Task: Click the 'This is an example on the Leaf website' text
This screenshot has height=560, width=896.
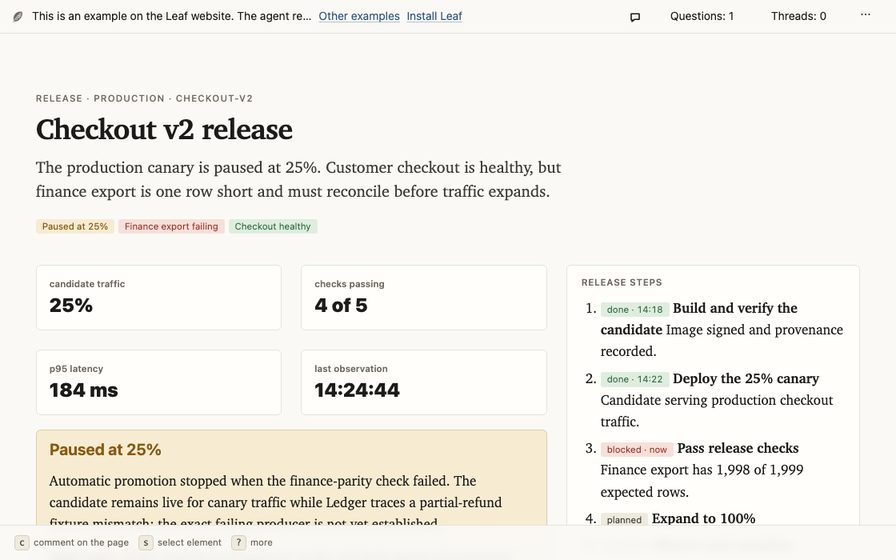Action: tap(171, 16)
